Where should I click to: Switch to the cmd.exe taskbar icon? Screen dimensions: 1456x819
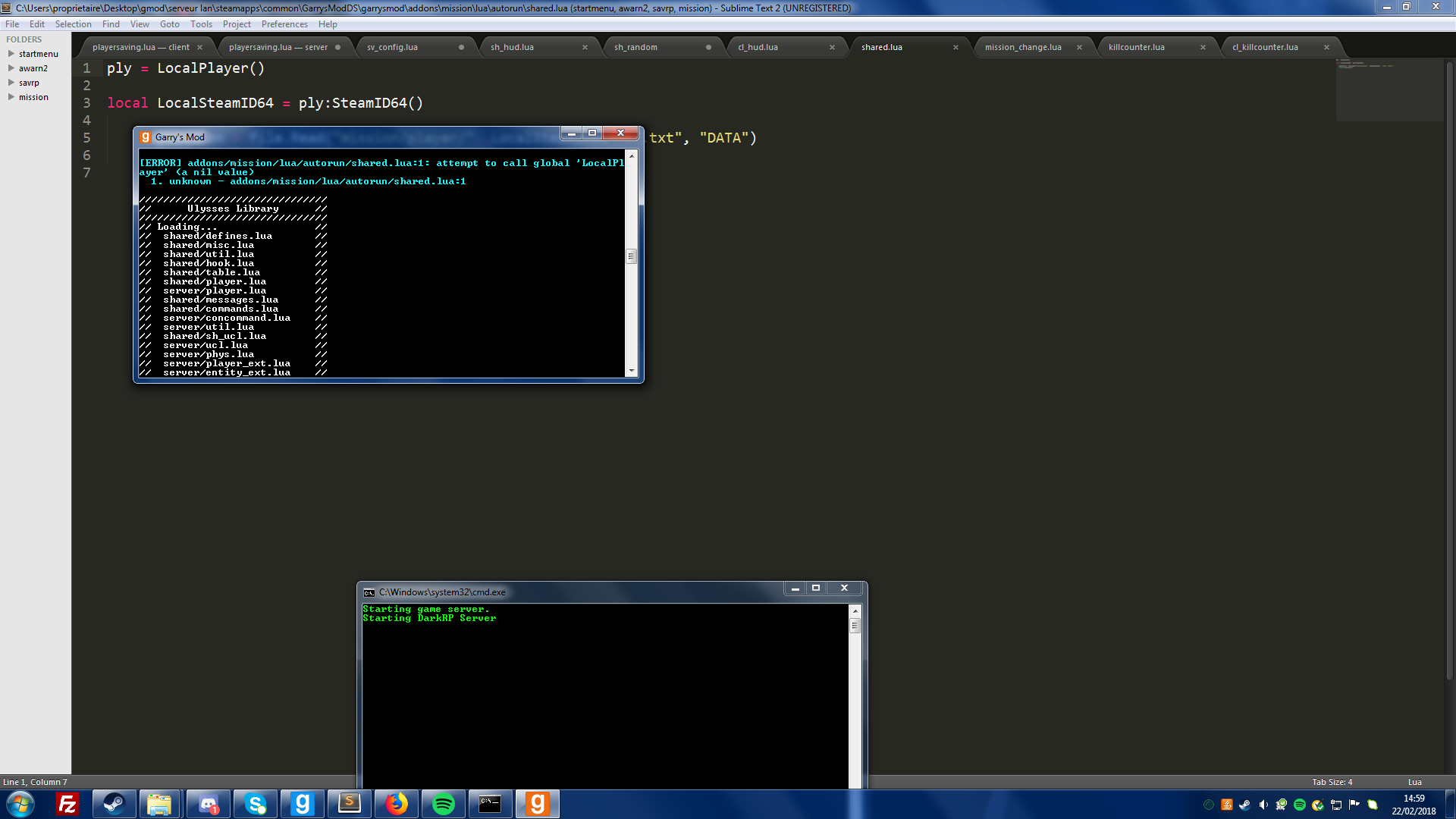tap(490, 804)
